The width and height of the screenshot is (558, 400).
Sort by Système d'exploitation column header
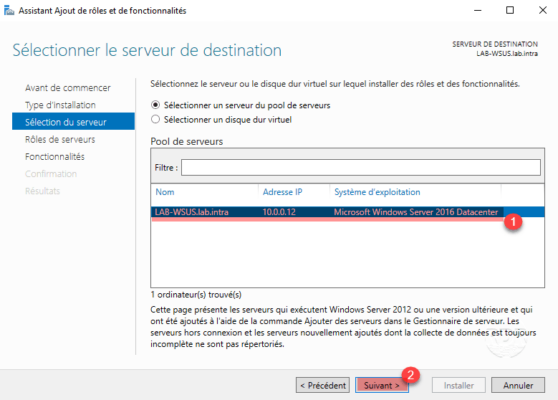[377, 192]
